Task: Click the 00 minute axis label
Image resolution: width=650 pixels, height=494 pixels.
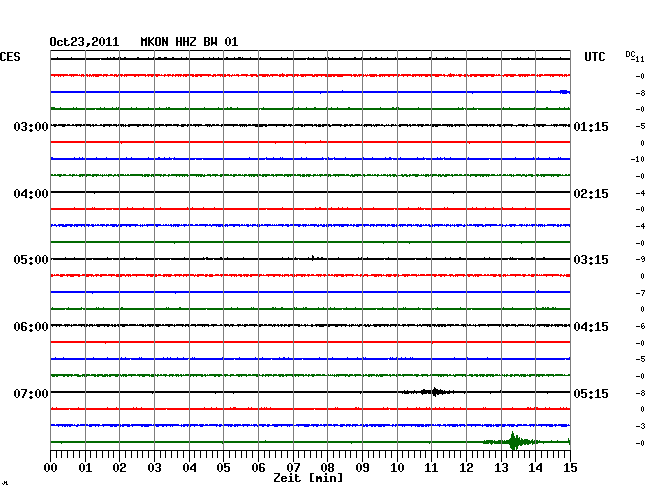Action: coord(51,467)
